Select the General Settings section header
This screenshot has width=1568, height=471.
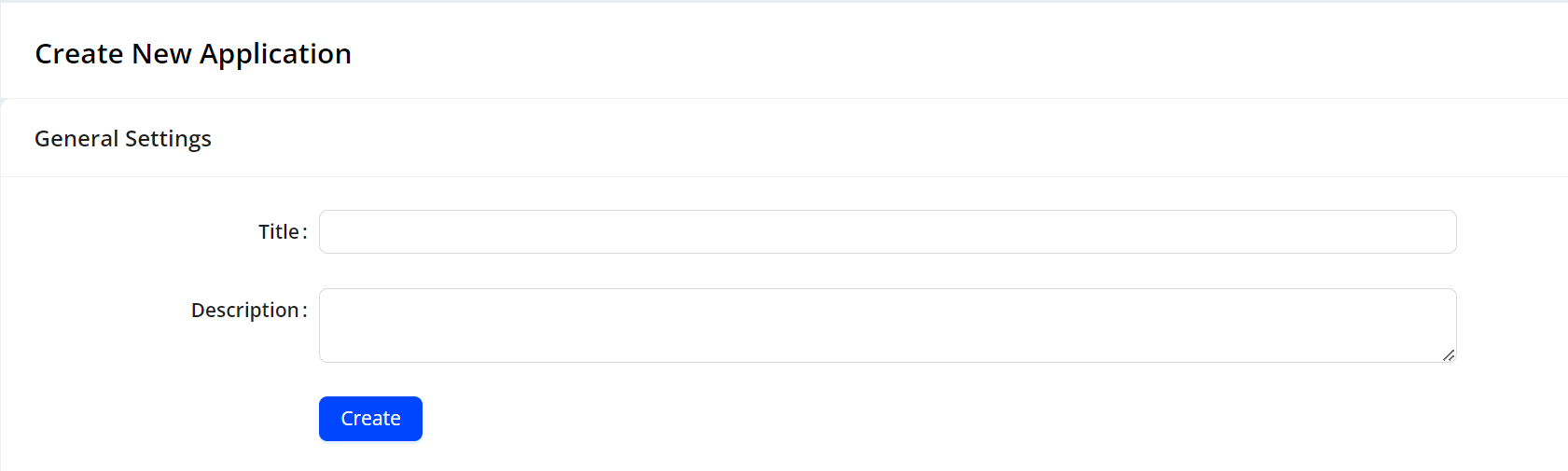pos(123,138)
